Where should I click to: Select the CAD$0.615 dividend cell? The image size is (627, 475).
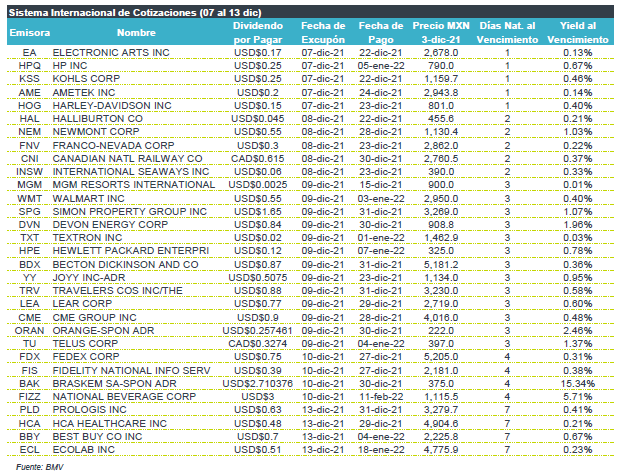pos(258,159)
